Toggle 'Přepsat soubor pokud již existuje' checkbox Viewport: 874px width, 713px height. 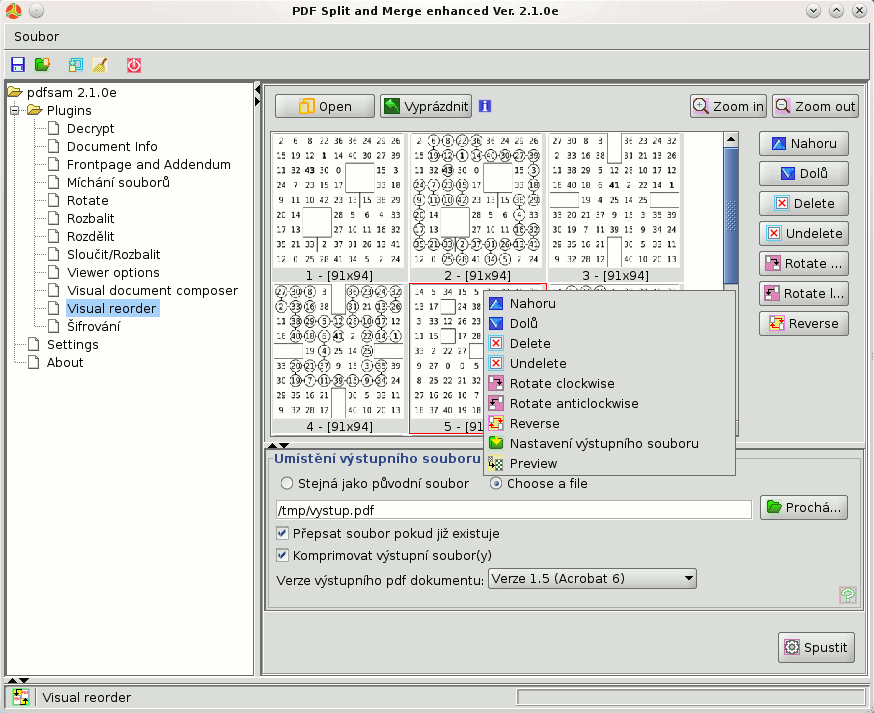(x=283, y=533)
